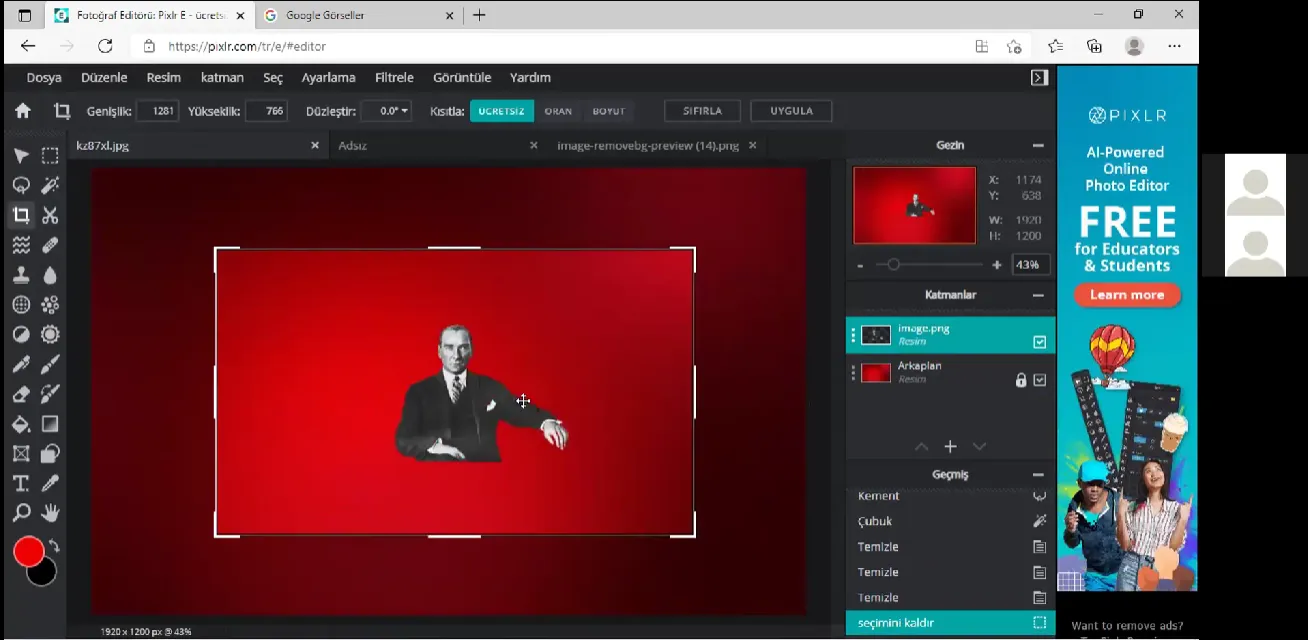This screenshot has height=640, width=1308.
Task: Click the navigator zoom slider handle
Action: pyautogui.click(x=893, y=265)
